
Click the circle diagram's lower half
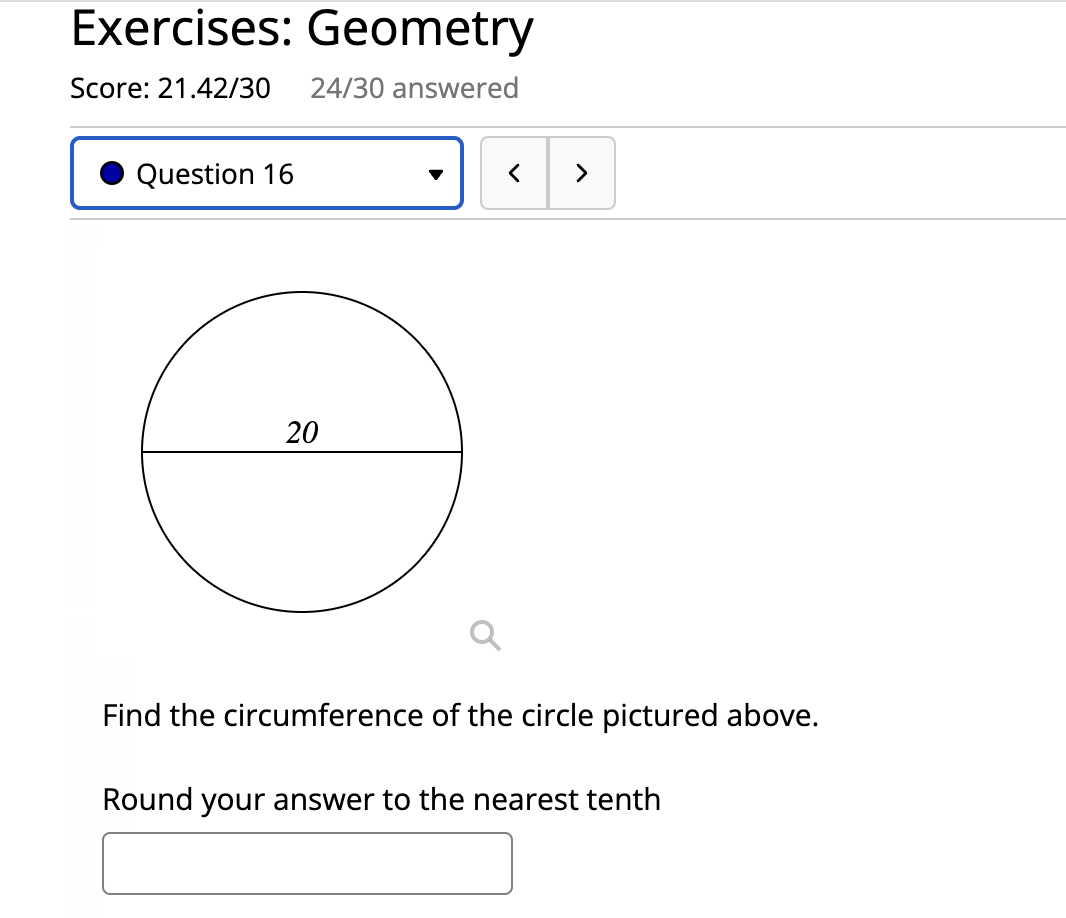point(302,535)
